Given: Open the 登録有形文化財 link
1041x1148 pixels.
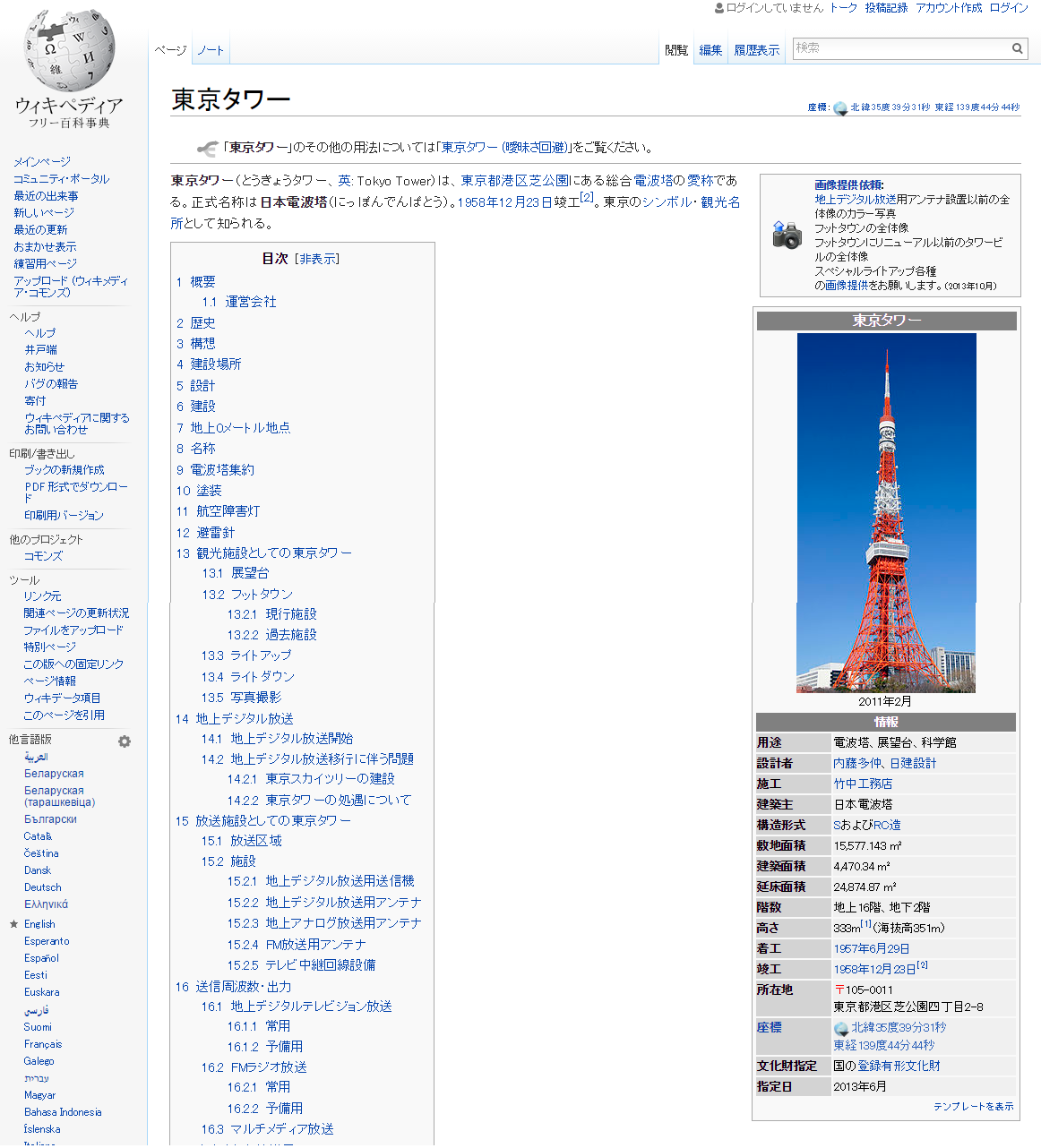Looking at the screenshot, I should [x=899, y=1067].
